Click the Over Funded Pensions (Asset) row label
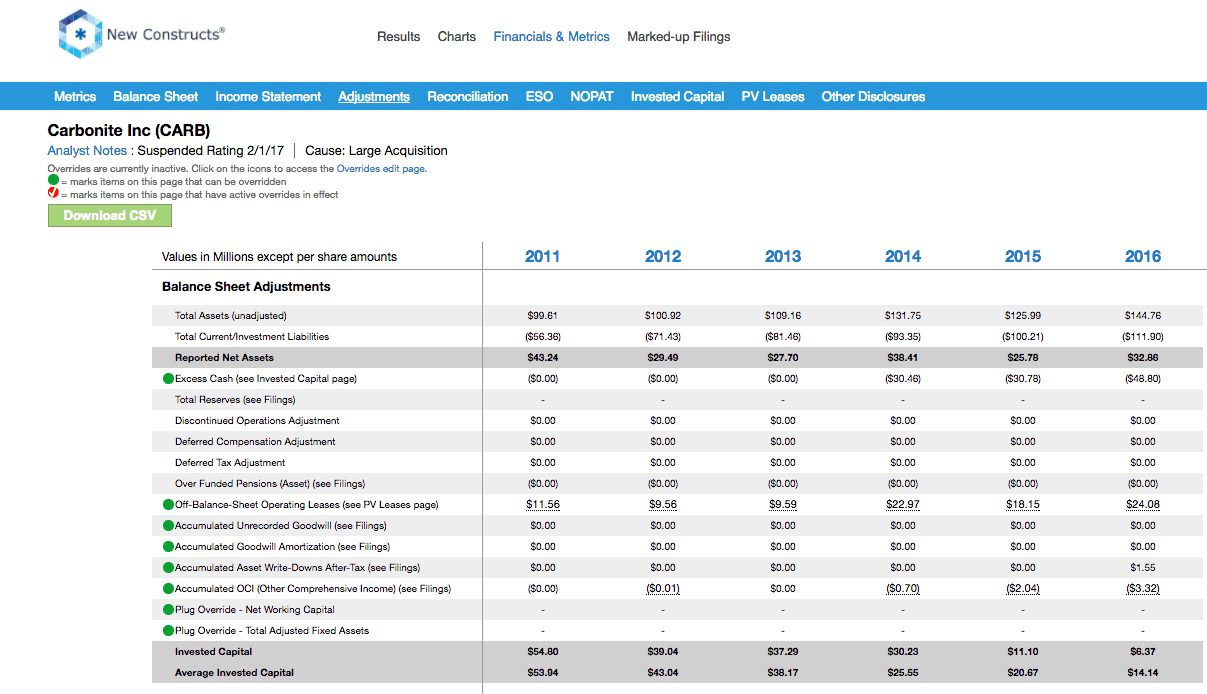The width and height of the screenshot is (1207, 694). point(270,484)
